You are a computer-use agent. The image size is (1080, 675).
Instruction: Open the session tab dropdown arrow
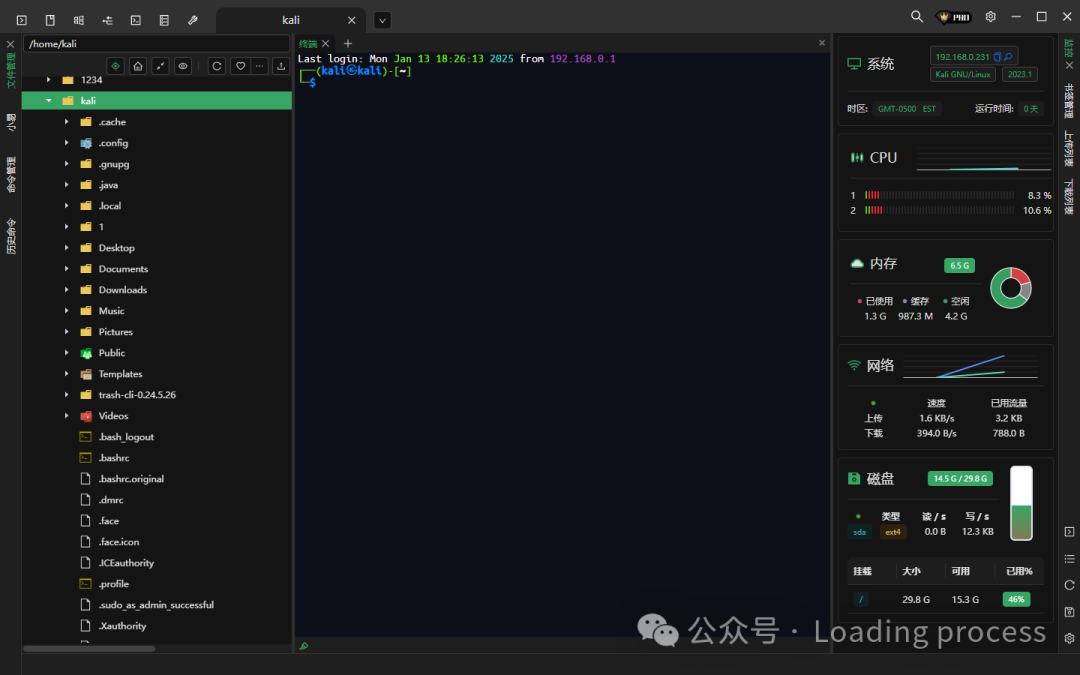point(382,21)
